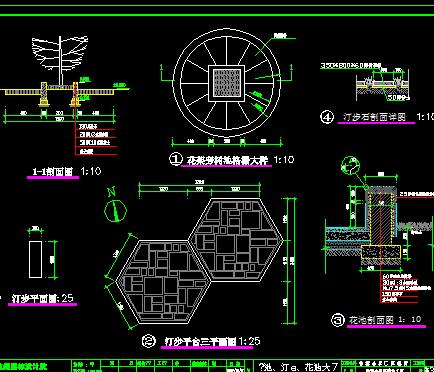Click the scale '1:10' beside 花架旁树池格栅大样
The width and height of the screenshot is (434, 372).
coord(284,160)
